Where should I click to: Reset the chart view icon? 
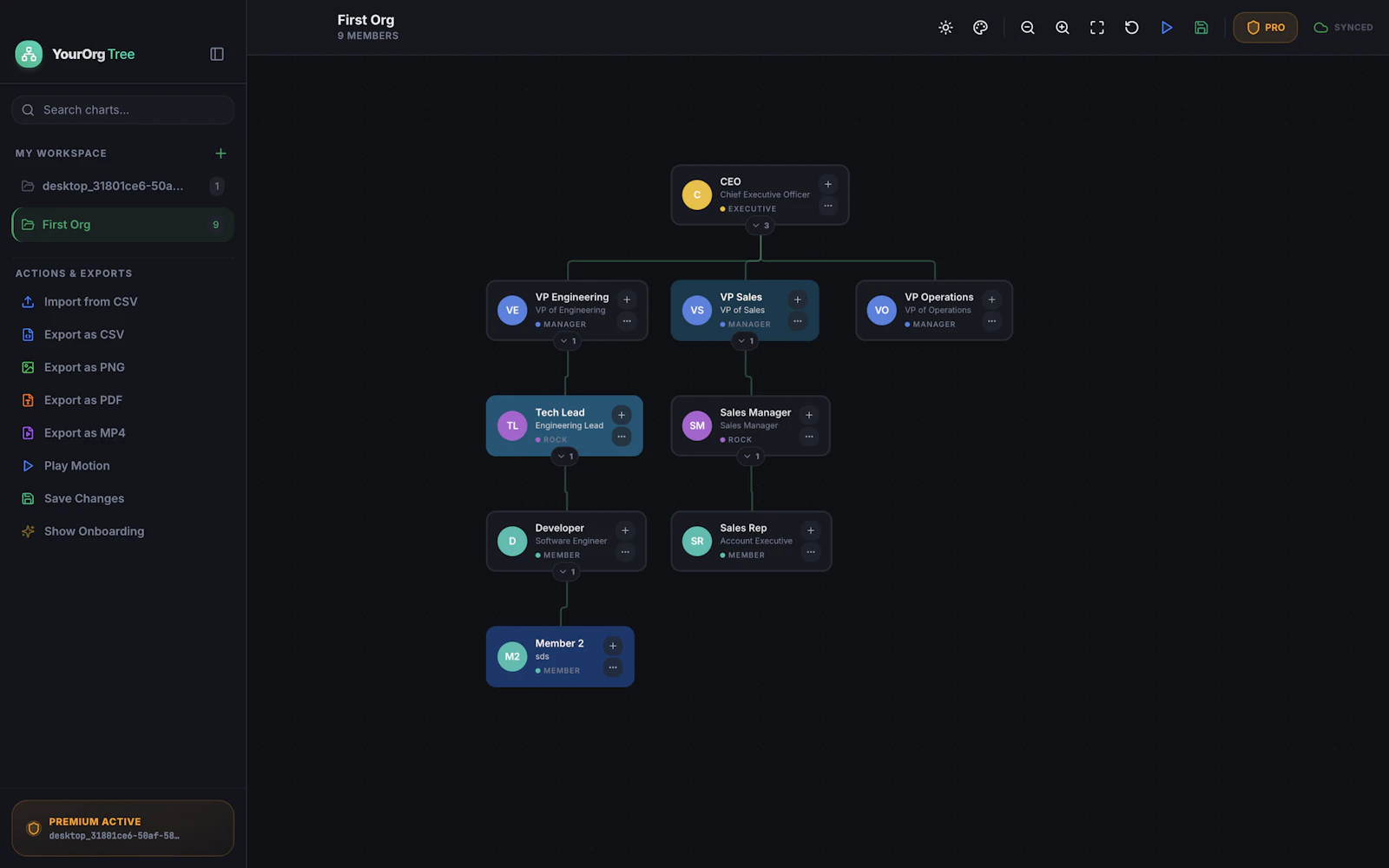(1132, 28)
